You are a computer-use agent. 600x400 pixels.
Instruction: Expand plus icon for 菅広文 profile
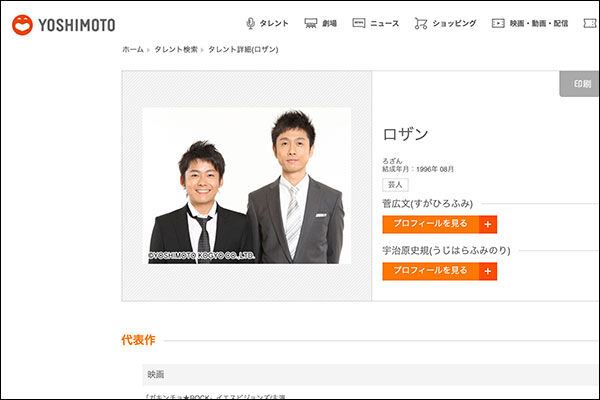point(488,224)
